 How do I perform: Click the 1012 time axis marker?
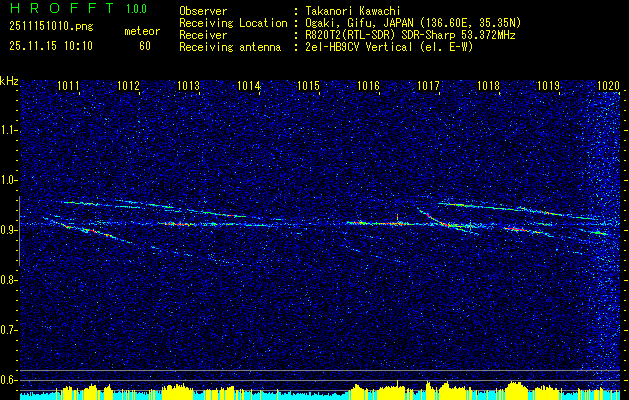coord(128,85)
